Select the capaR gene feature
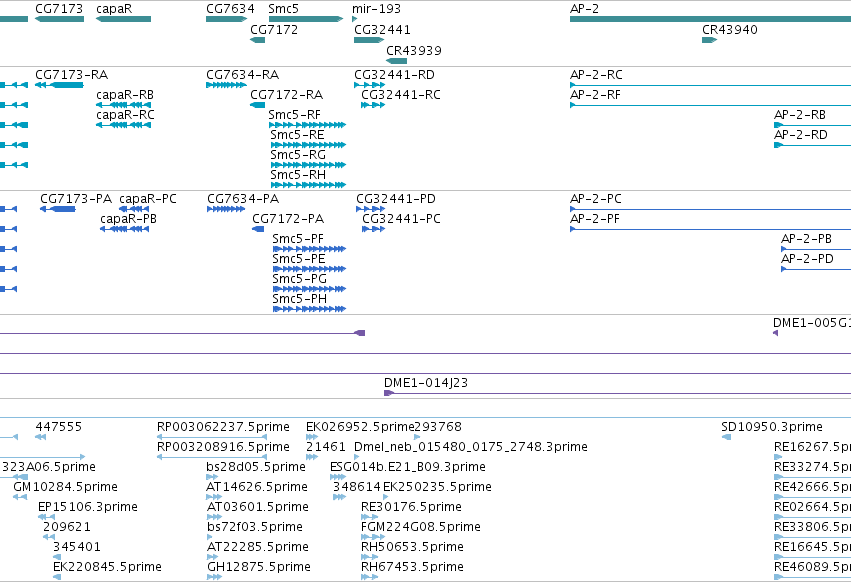Screen dimensions: 851x582 (123, 19)
